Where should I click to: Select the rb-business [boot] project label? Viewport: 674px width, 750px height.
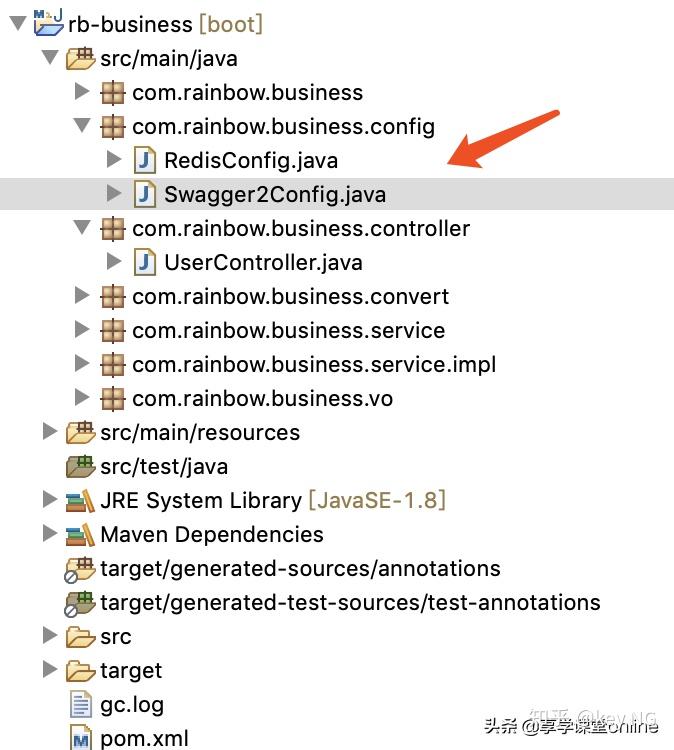[166, 24]
